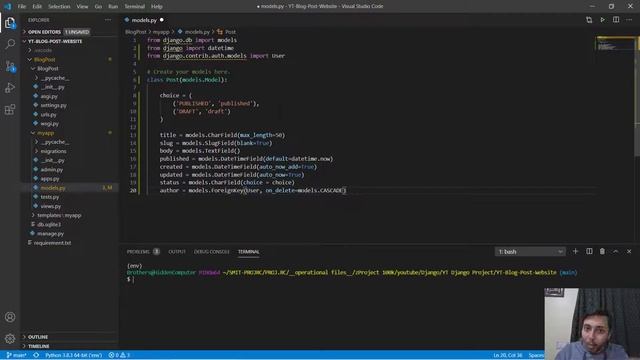Screen dimensions: 640x360
Task: Click the Synchronize Changes icon in status bar
Action: click(x=36, y=355)
